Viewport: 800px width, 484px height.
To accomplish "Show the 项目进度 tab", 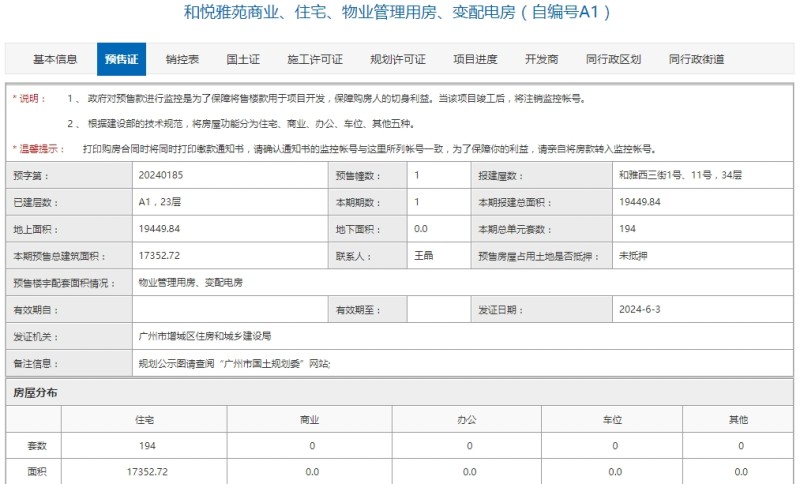I will click(x=475, y=59).
